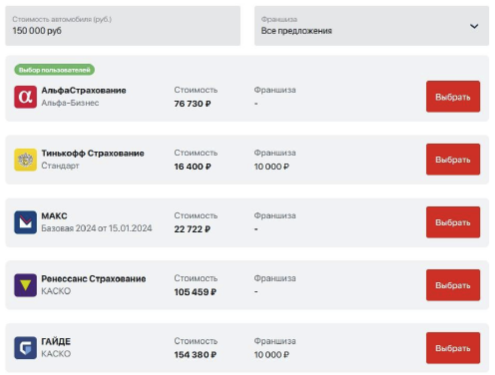The height and width of the screenshot is (375, 495).
Task: Choose the АльфаСтрахование offer with Выбрать
Action: 453,97
